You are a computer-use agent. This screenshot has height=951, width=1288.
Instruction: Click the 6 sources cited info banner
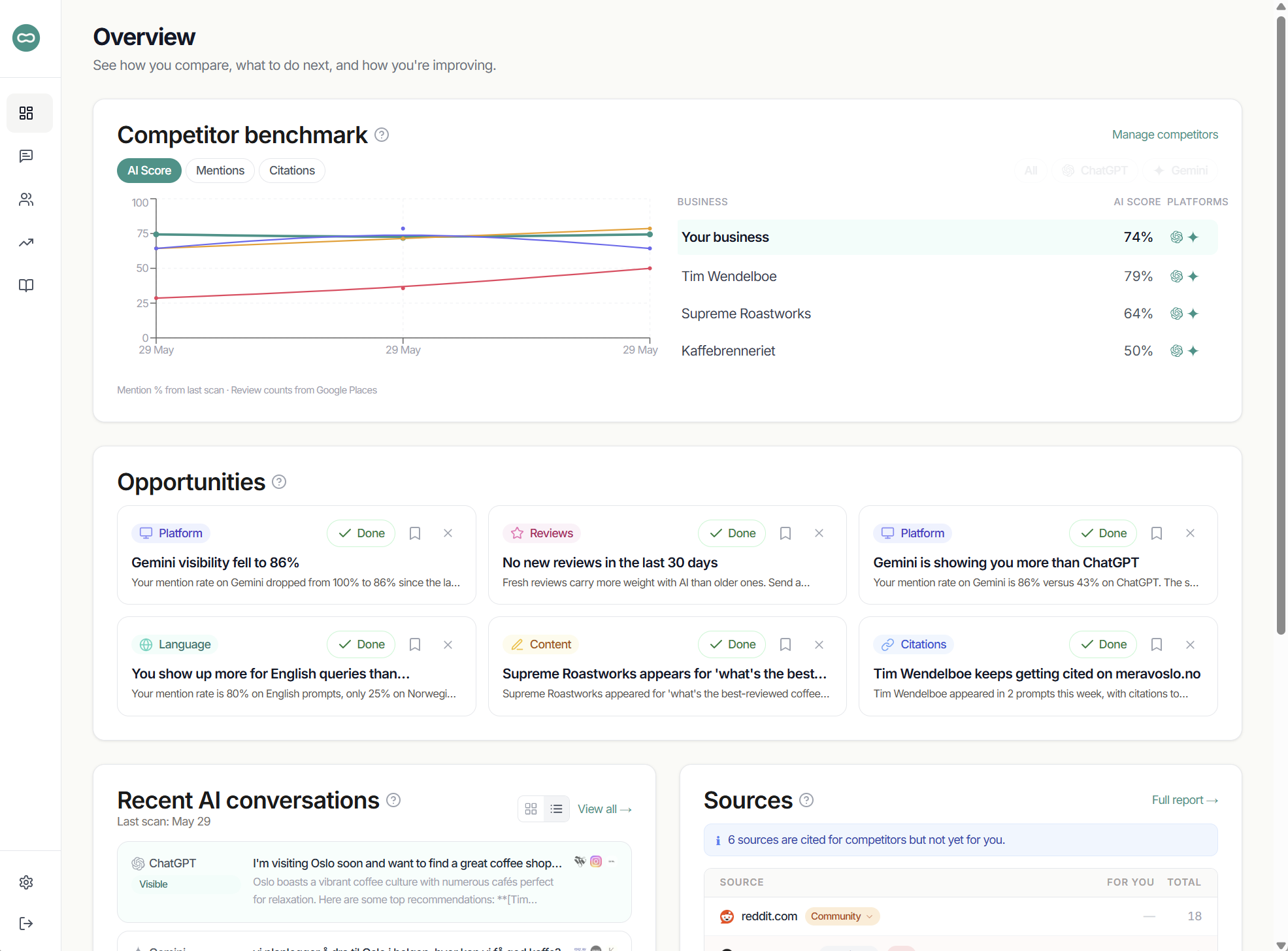[961, 840]
